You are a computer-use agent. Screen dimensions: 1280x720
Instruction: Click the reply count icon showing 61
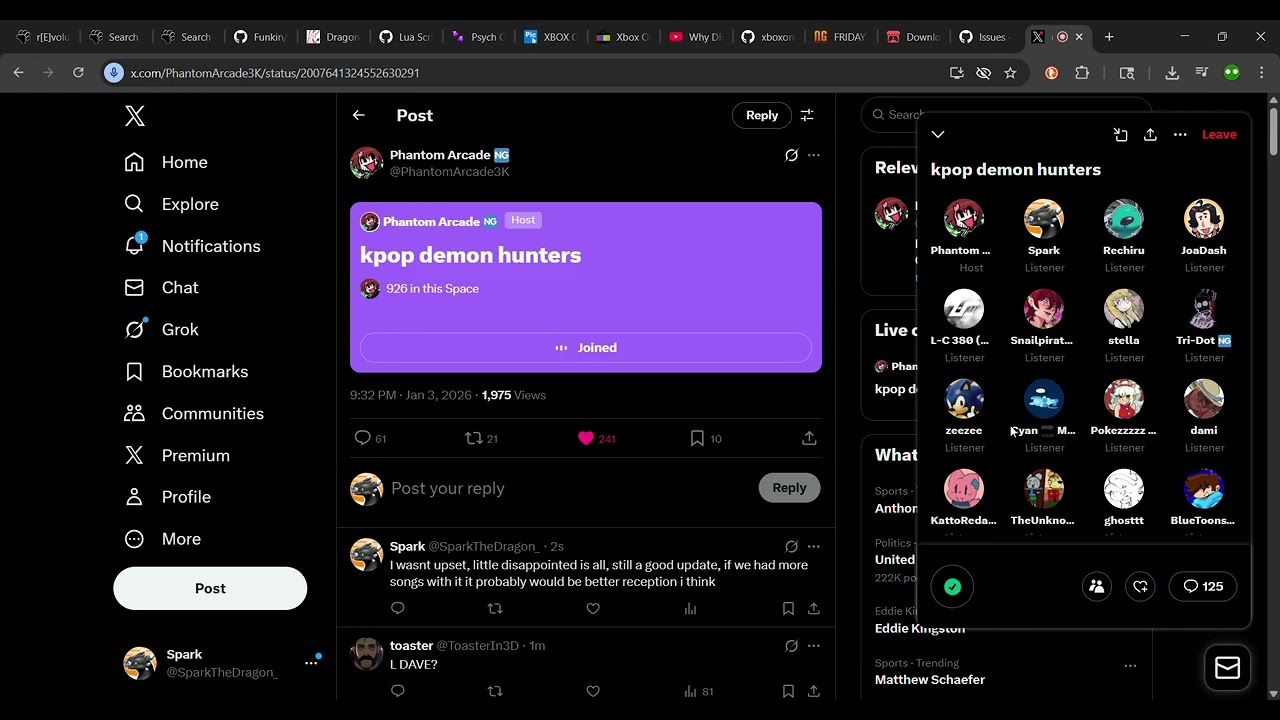click(x=370, y=439)
